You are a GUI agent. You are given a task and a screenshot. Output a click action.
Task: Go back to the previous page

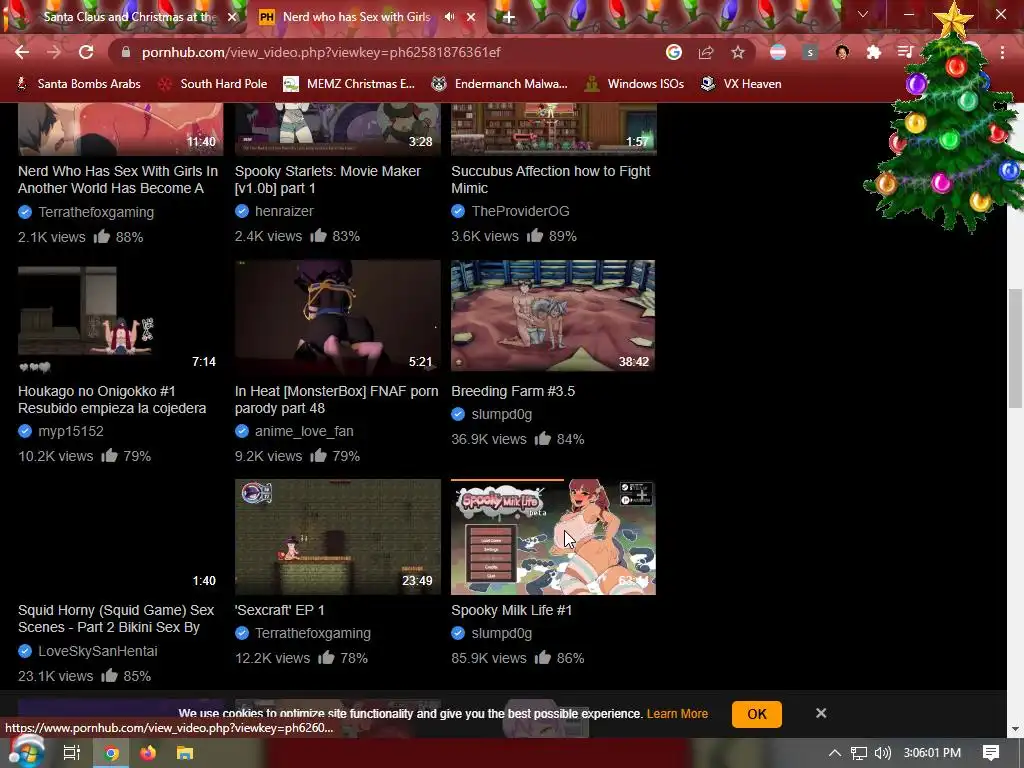(22, 52)
